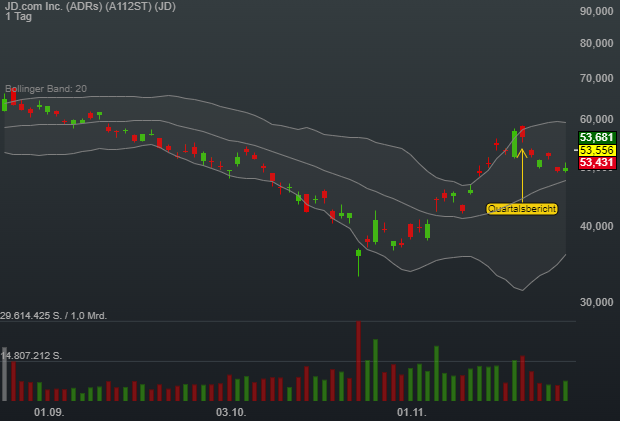Image resolution: width=620 pixels, height=421 pixels.
Task: Click the yellow 53,556 price tag
Action: click(597, 150)
